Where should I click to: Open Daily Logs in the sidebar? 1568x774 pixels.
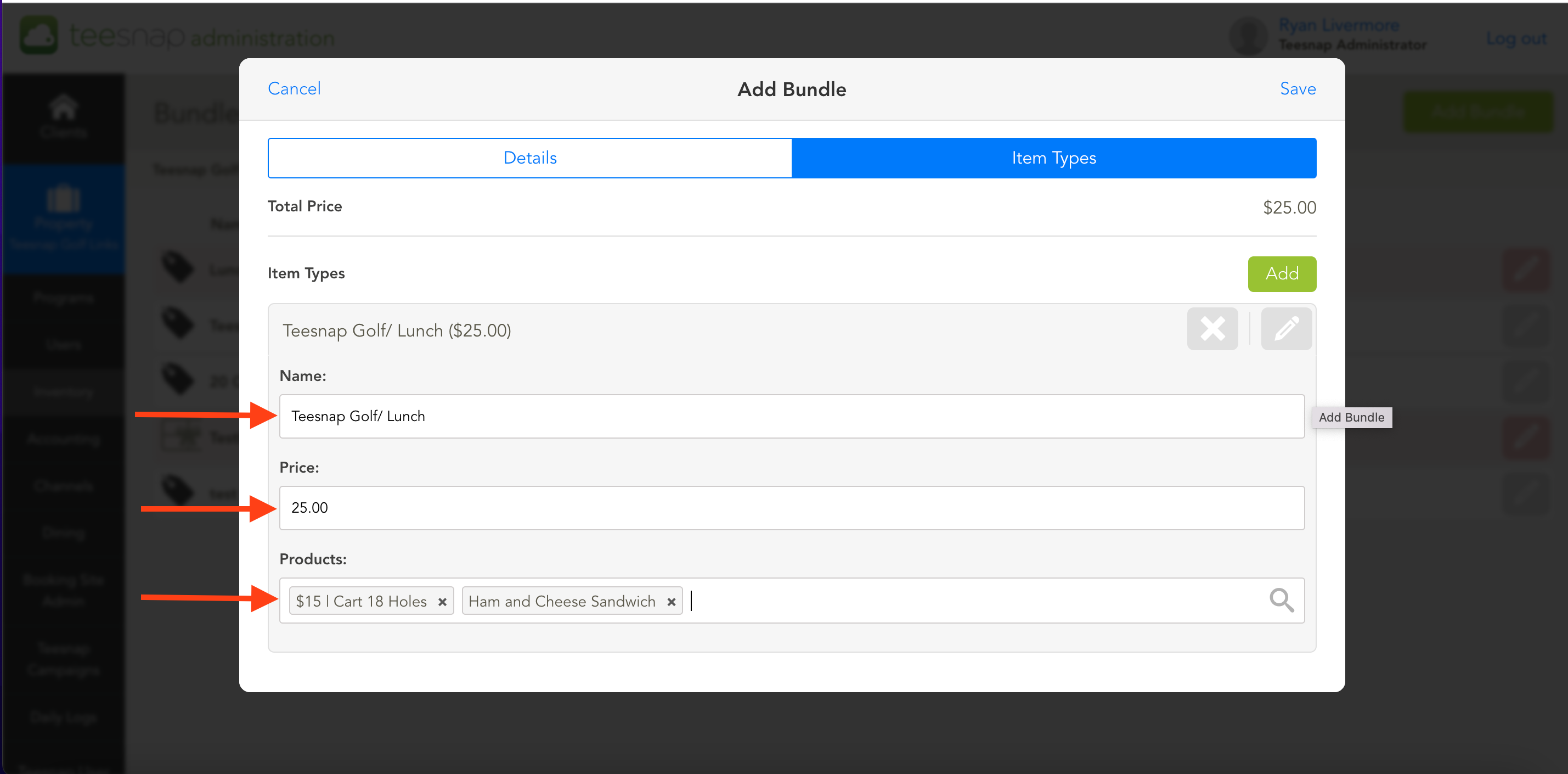pos(63,718)
